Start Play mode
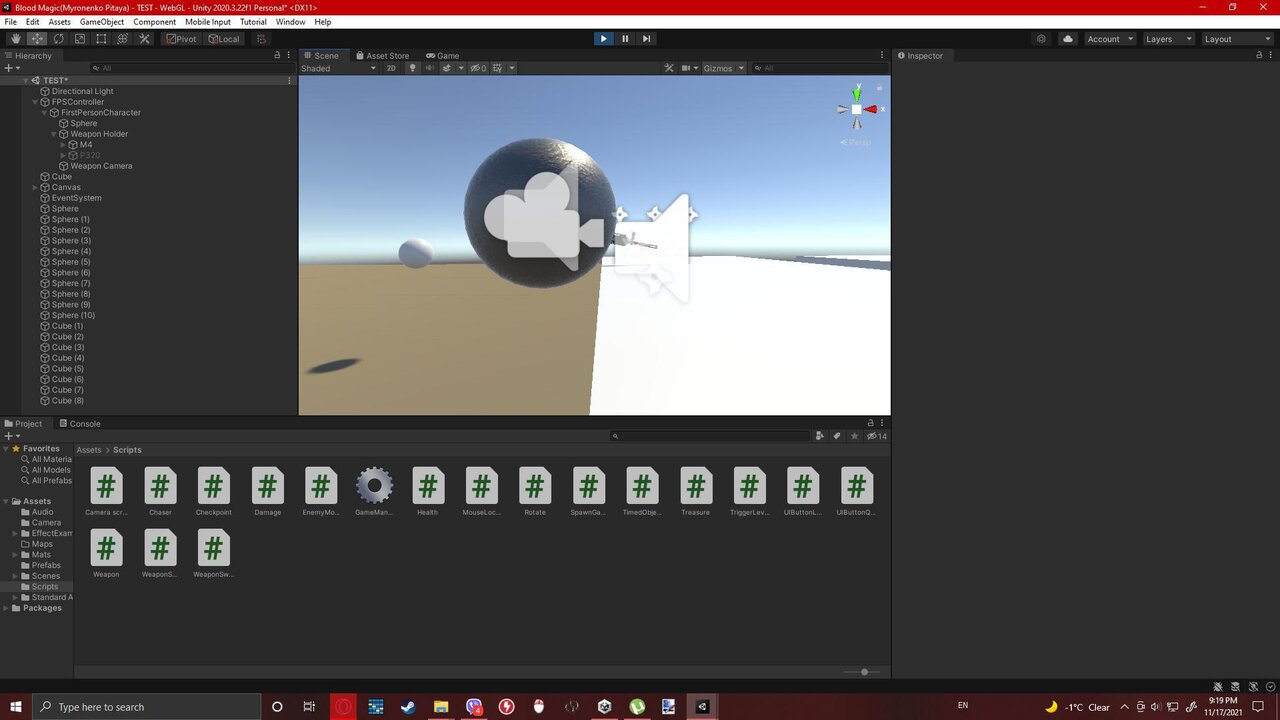The image size is (1280, 720). point(603,39)
